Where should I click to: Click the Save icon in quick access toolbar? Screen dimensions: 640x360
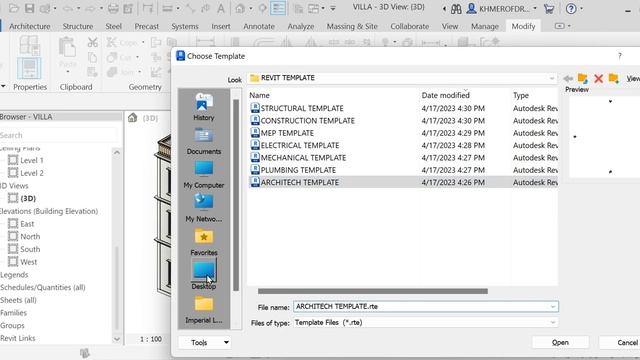tap(29, 8)
